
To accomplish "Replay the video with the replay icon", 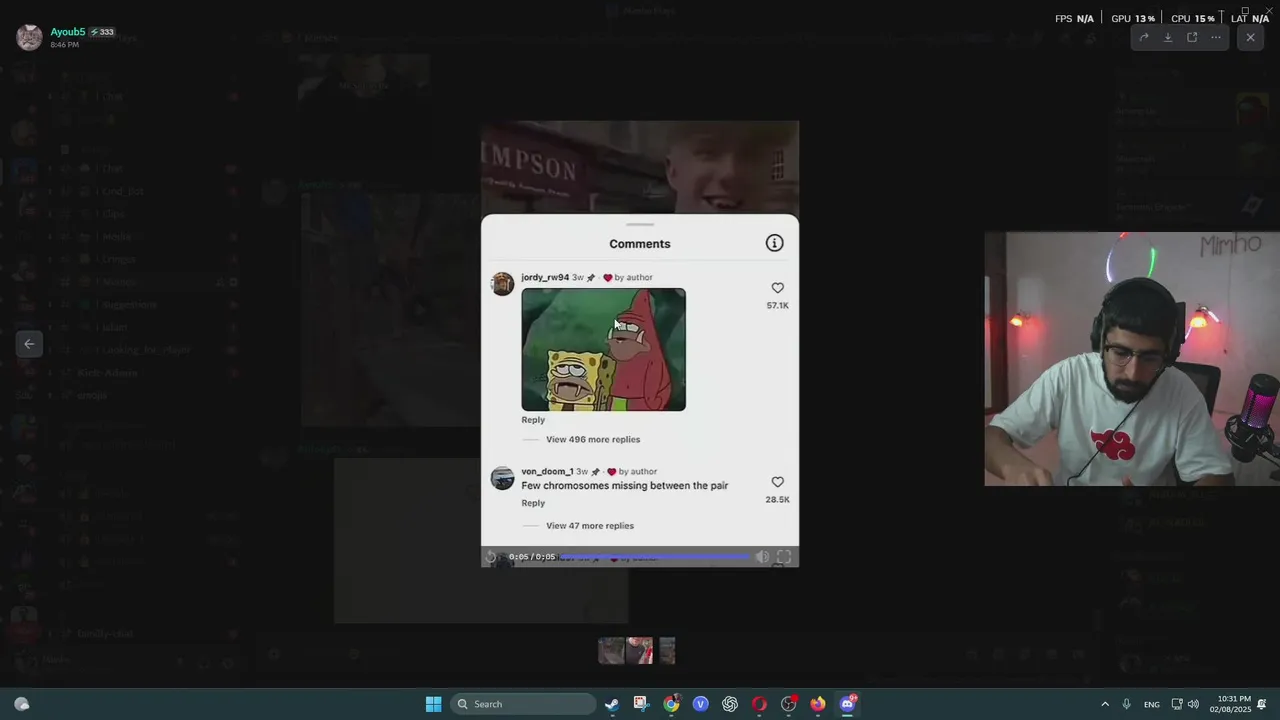I will click(491, 557).
